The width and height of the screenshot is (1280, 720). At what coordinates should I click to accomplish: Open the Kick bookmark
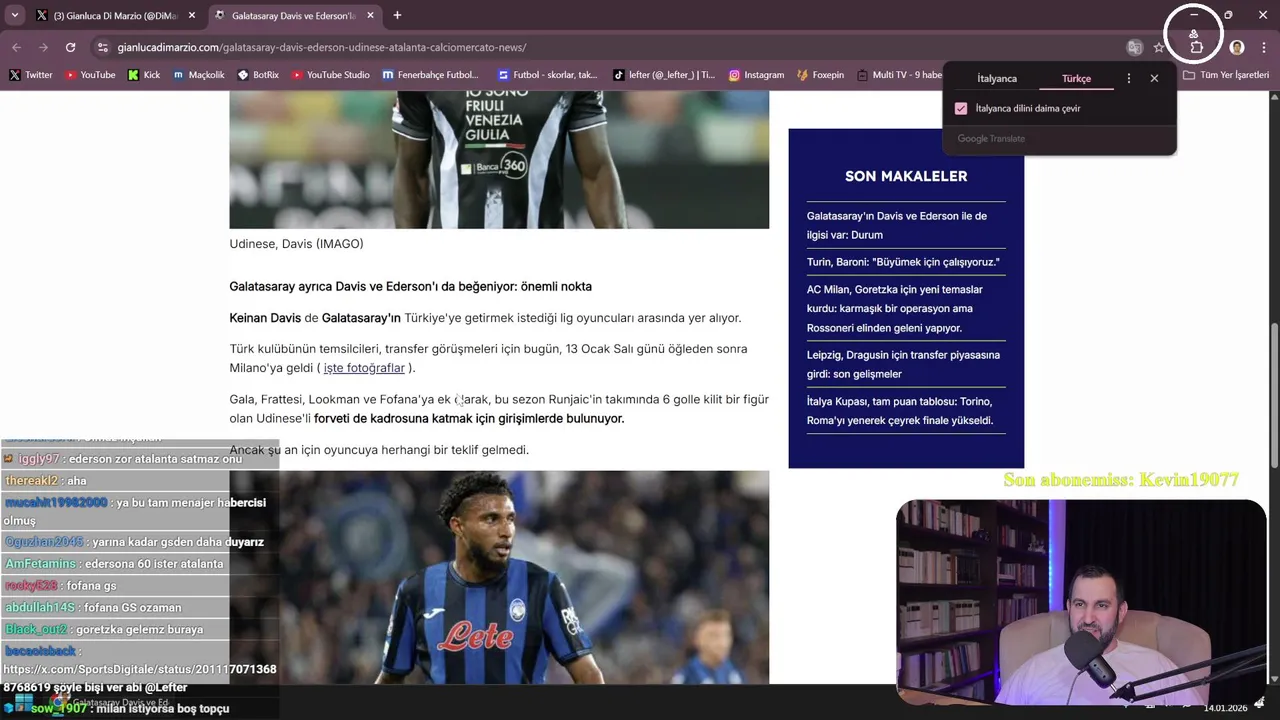tap(144, 75)
